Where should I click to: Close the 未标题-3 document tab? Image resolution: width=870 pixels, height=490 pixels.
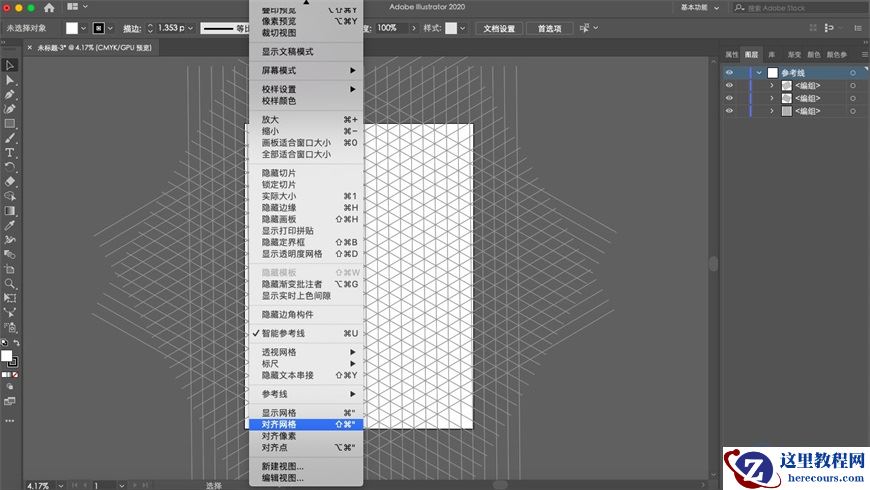[30, 48]
